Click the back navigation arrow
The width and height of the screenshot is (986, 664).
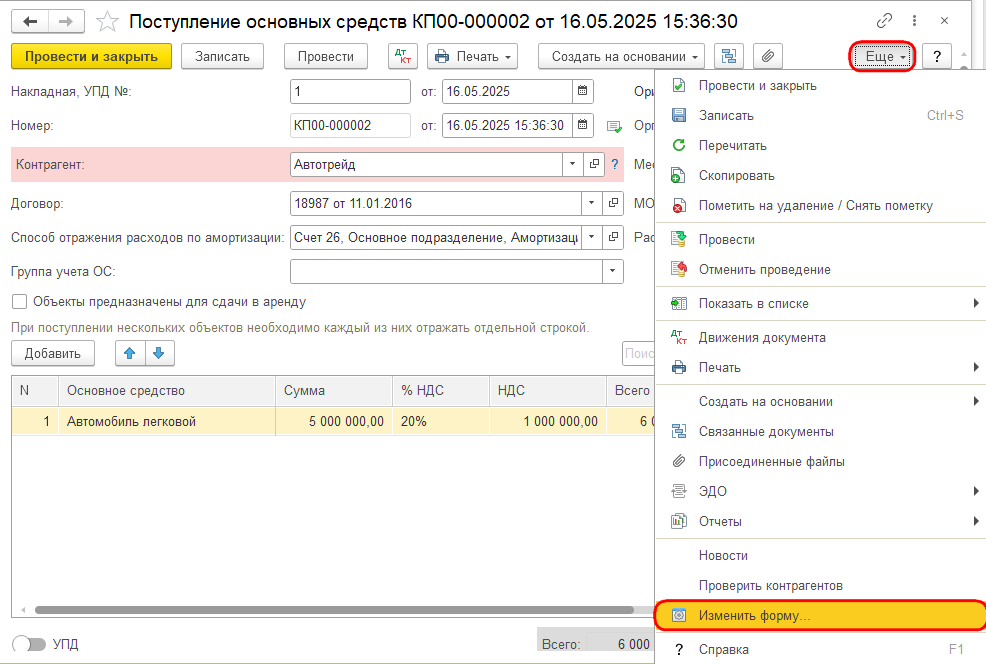tap(30, 21)
